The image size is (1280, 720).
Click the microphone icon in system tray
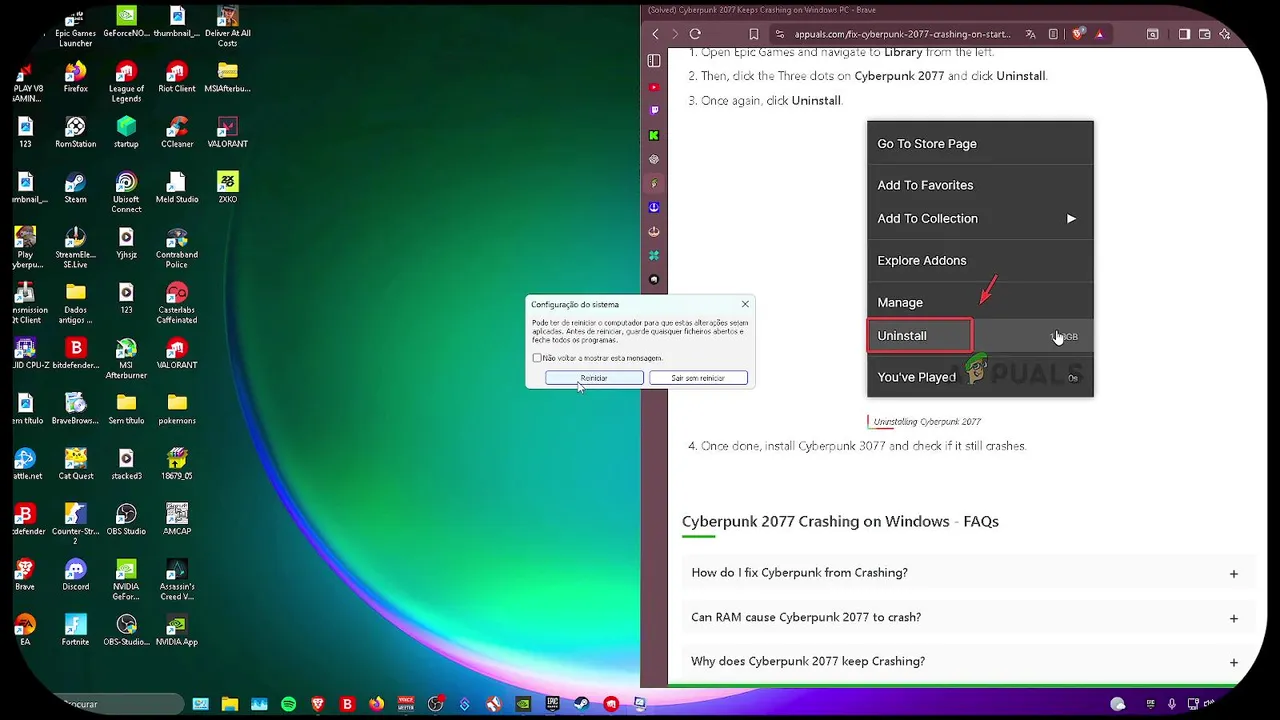1172,704
